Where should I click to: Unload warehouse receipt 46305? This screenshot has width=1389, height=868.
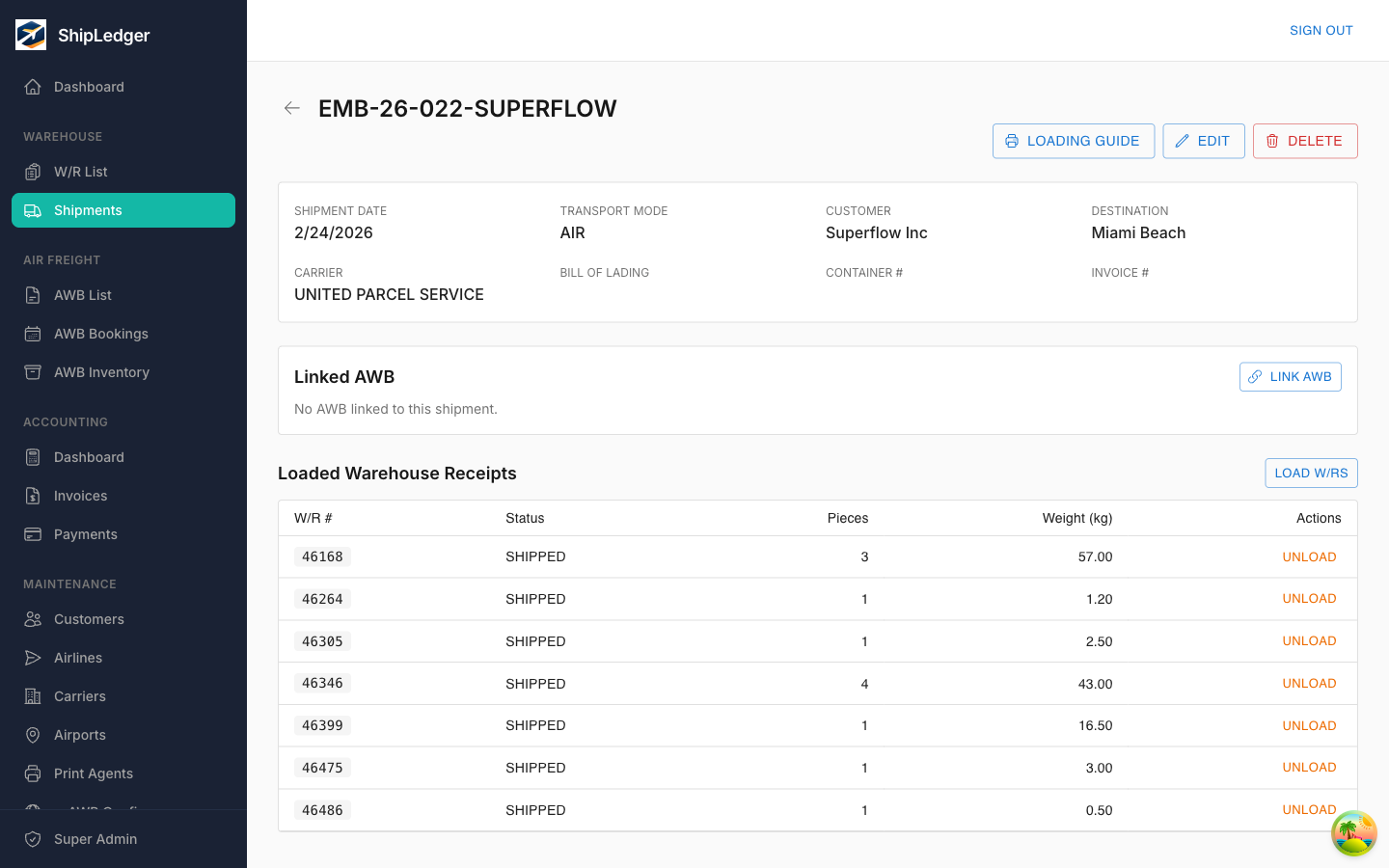pyautogui.click(x=1309, y=641)
